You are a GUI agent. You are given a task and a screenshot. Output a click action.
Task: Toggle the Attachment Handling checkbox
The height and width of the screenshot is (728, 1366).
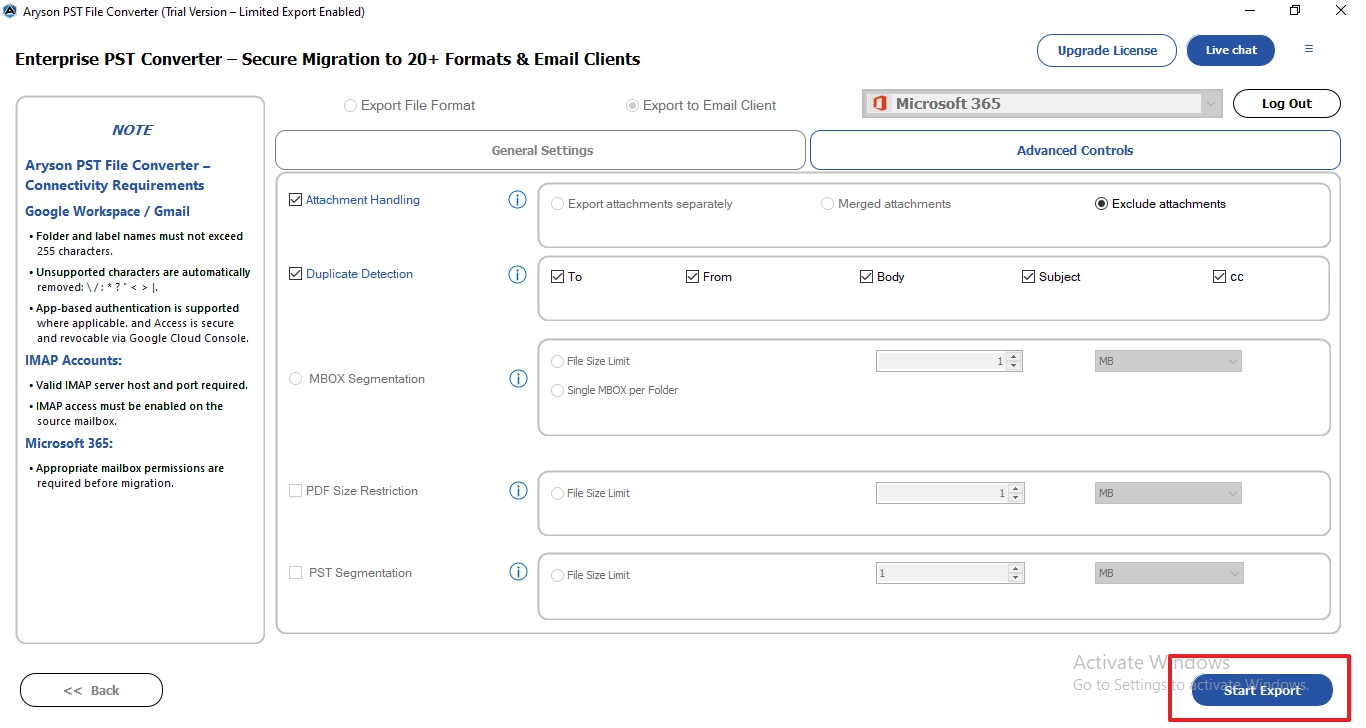click(x=295, y=200)
